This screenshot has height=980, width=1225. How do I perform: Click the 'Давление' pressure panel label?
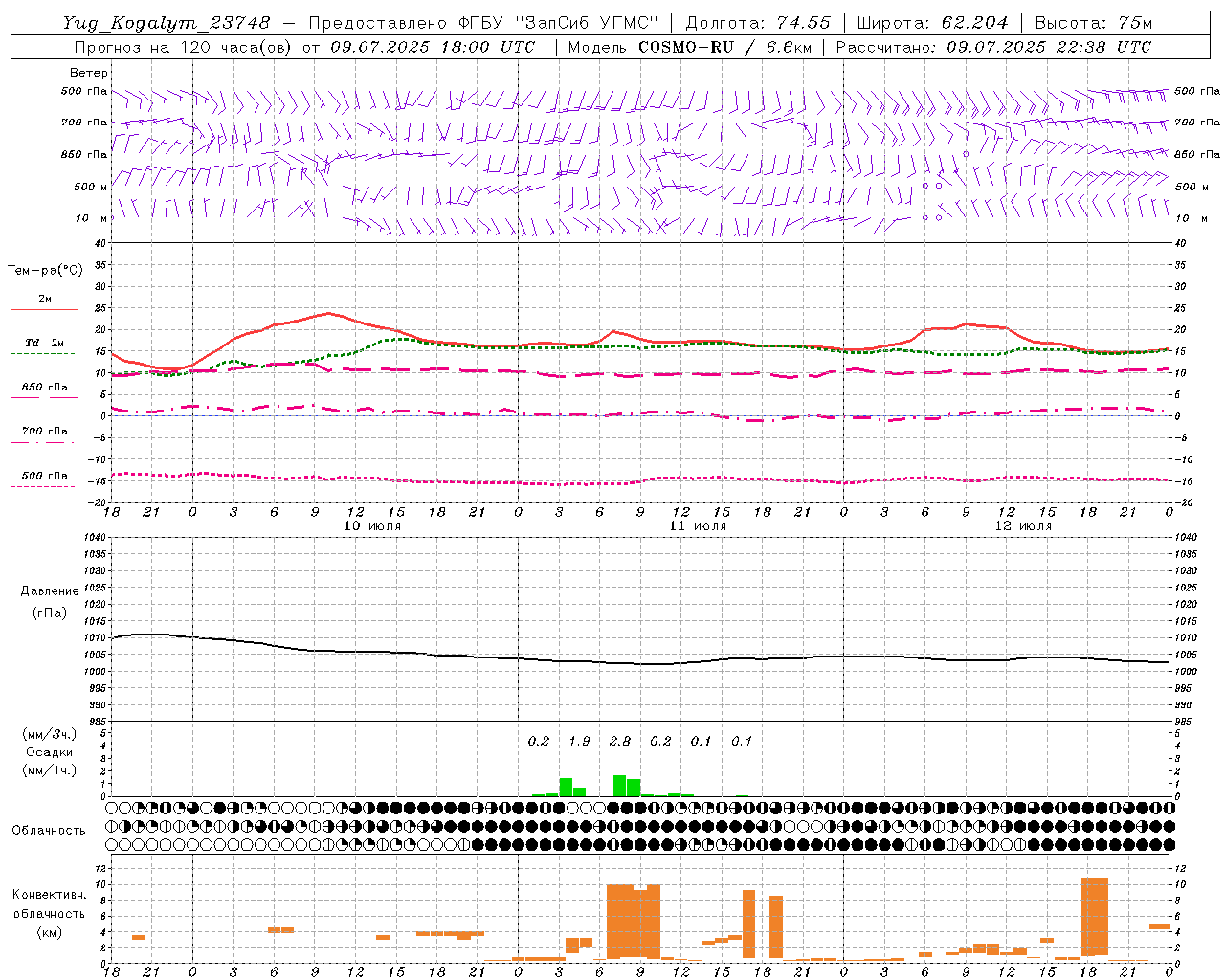click(x=50, y=591)
